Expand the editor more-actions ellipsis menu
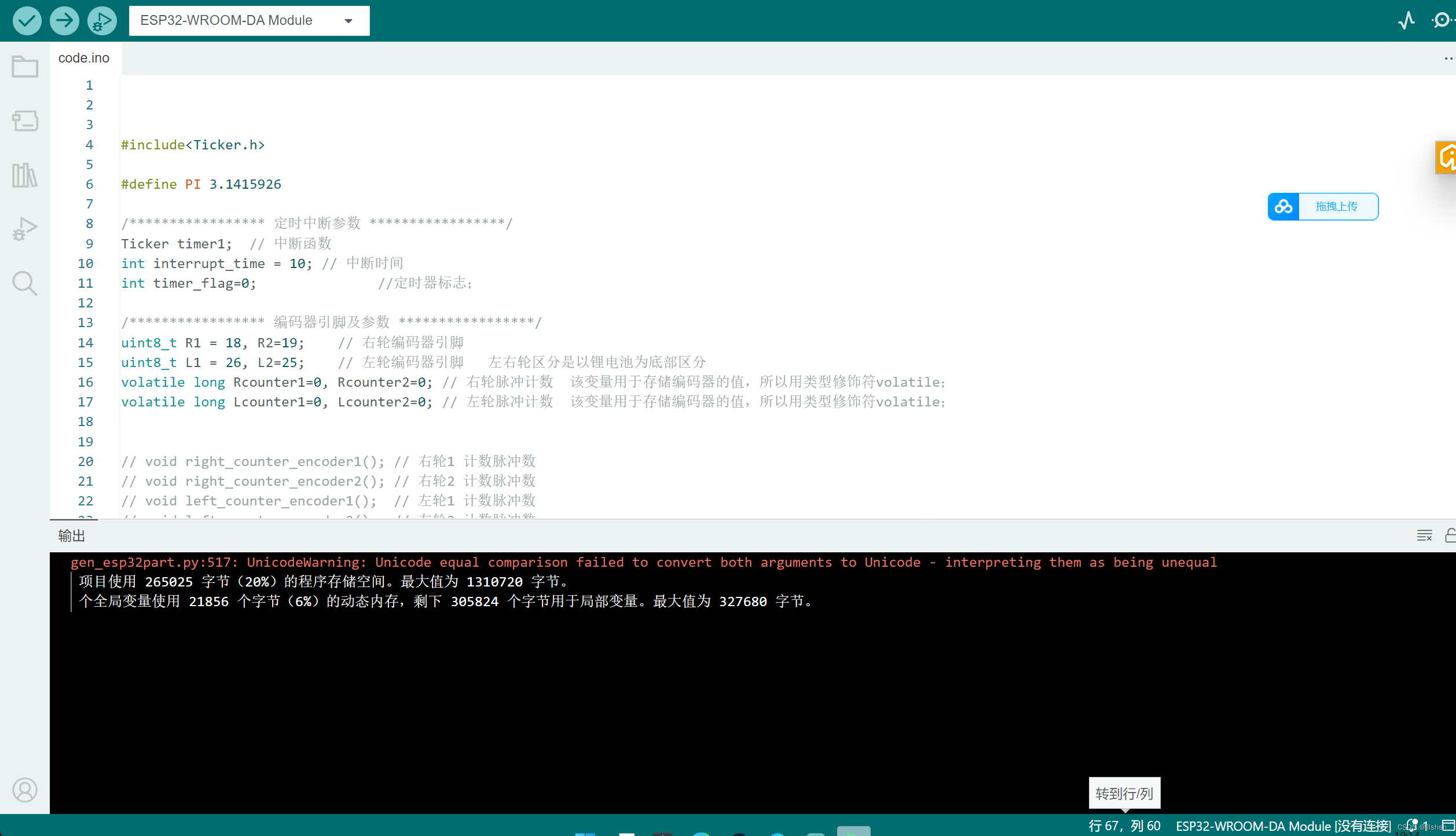This screenshot has width=1456, height=836. tap(1448, 58)
